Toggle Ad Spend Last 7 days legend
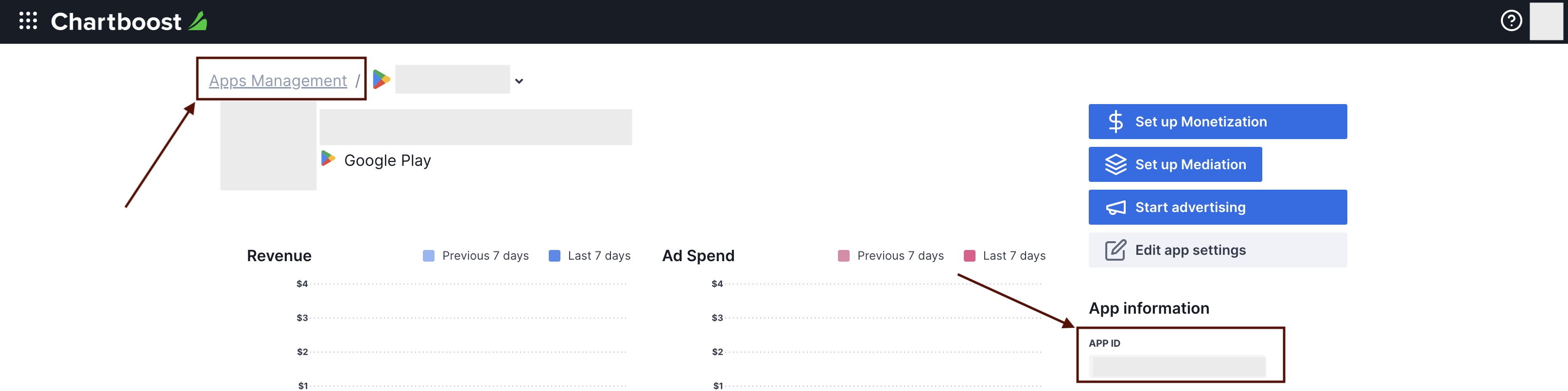This screenshot has width=1568, height=391. coord(1004,256)
